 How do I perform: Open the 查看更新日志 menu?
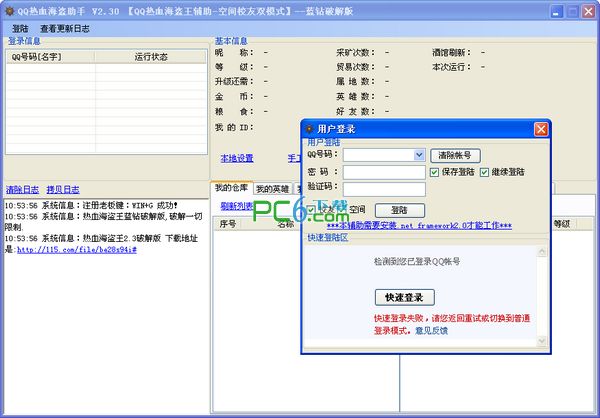point(65,29)
